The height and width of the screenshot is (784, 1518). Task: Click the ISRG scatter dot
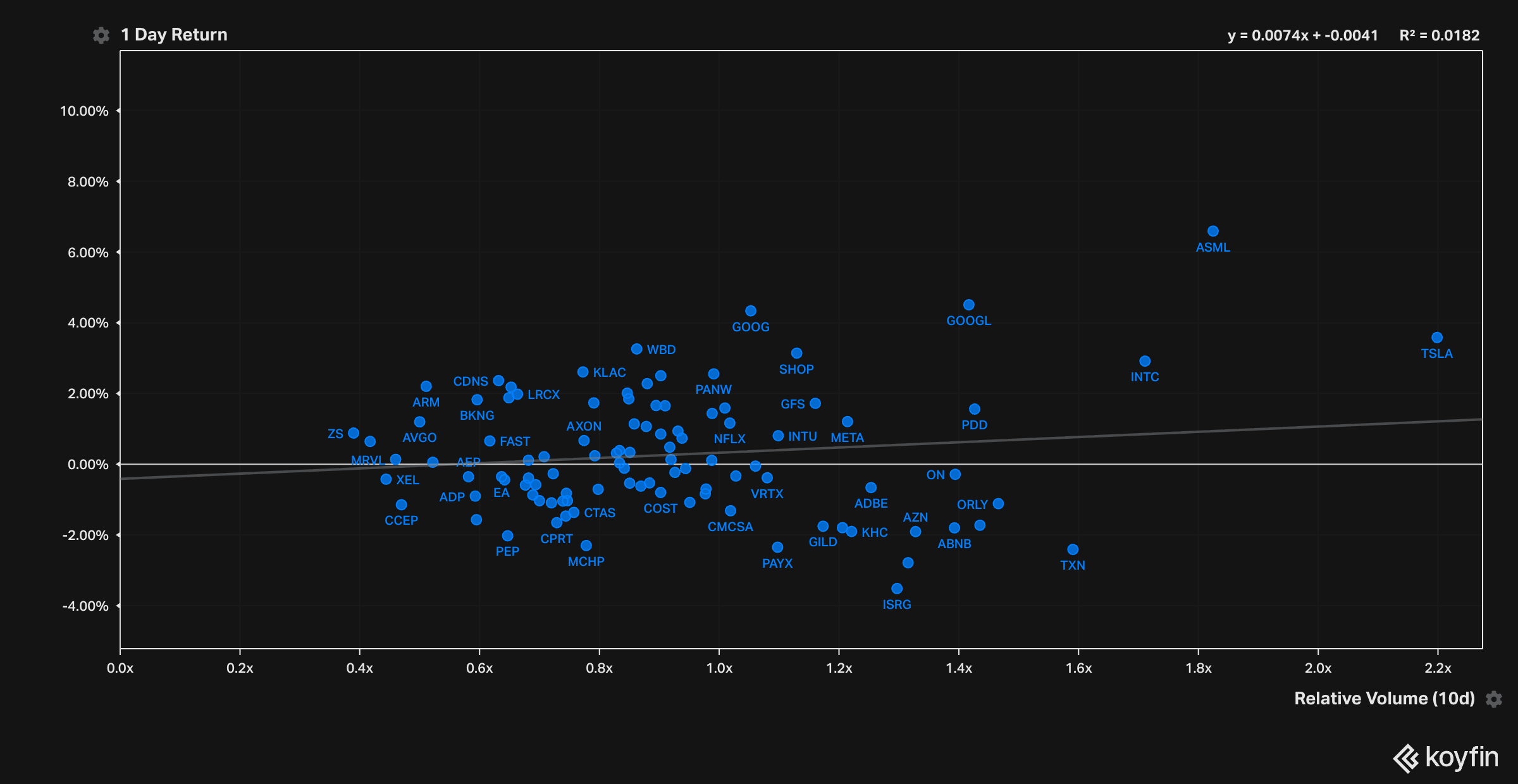[x=897, y=589]
